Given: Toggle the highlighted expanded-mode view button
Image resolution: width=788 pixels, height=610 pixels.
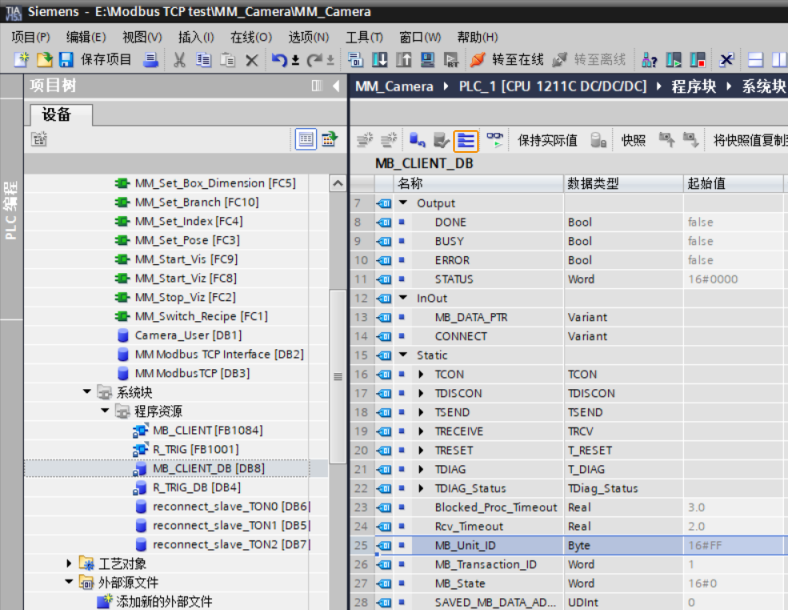Looking at the screenshot, I should (x=466, y=140).
